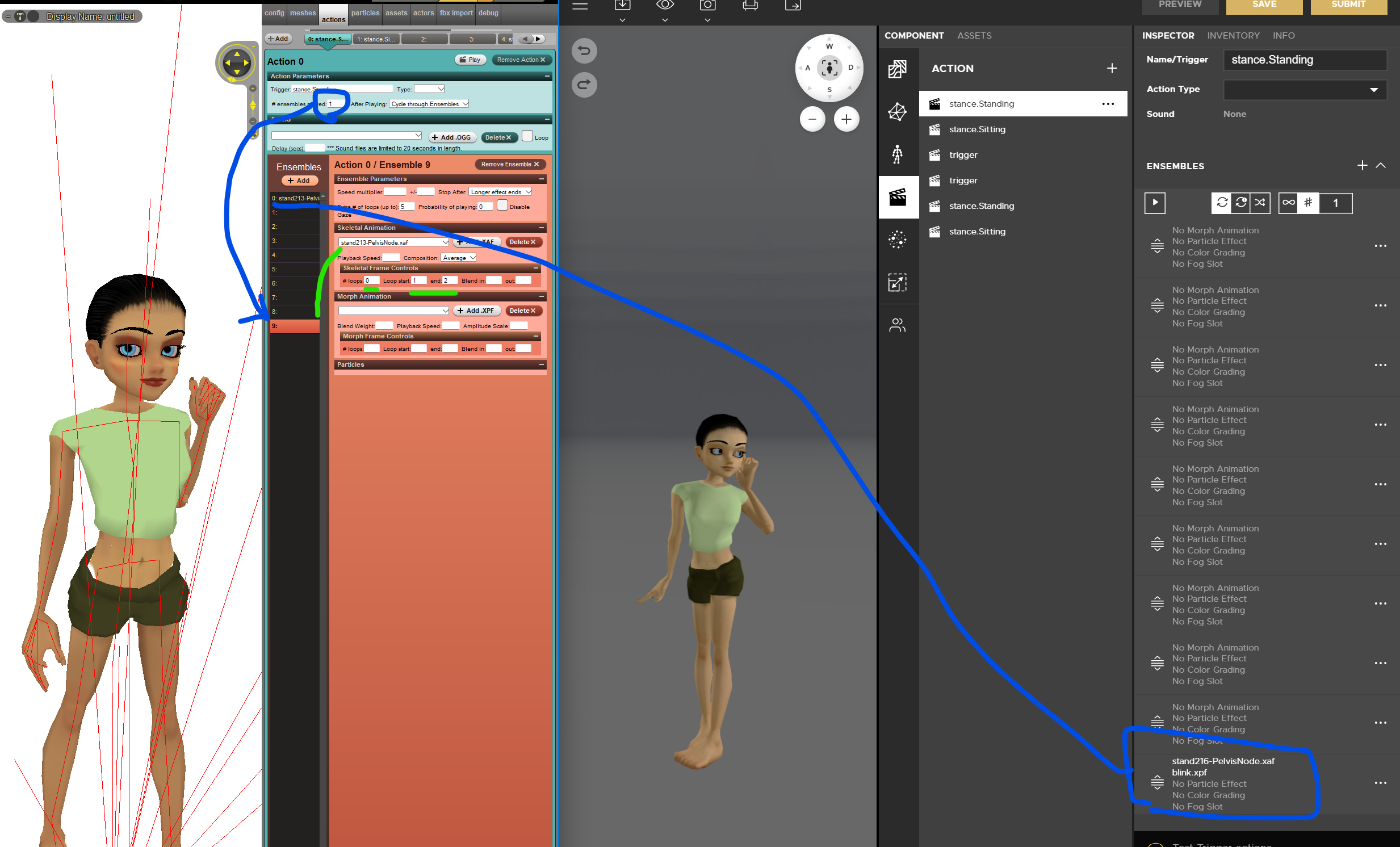
Task: Click the ensembles play button
Action: (1155, 203)
